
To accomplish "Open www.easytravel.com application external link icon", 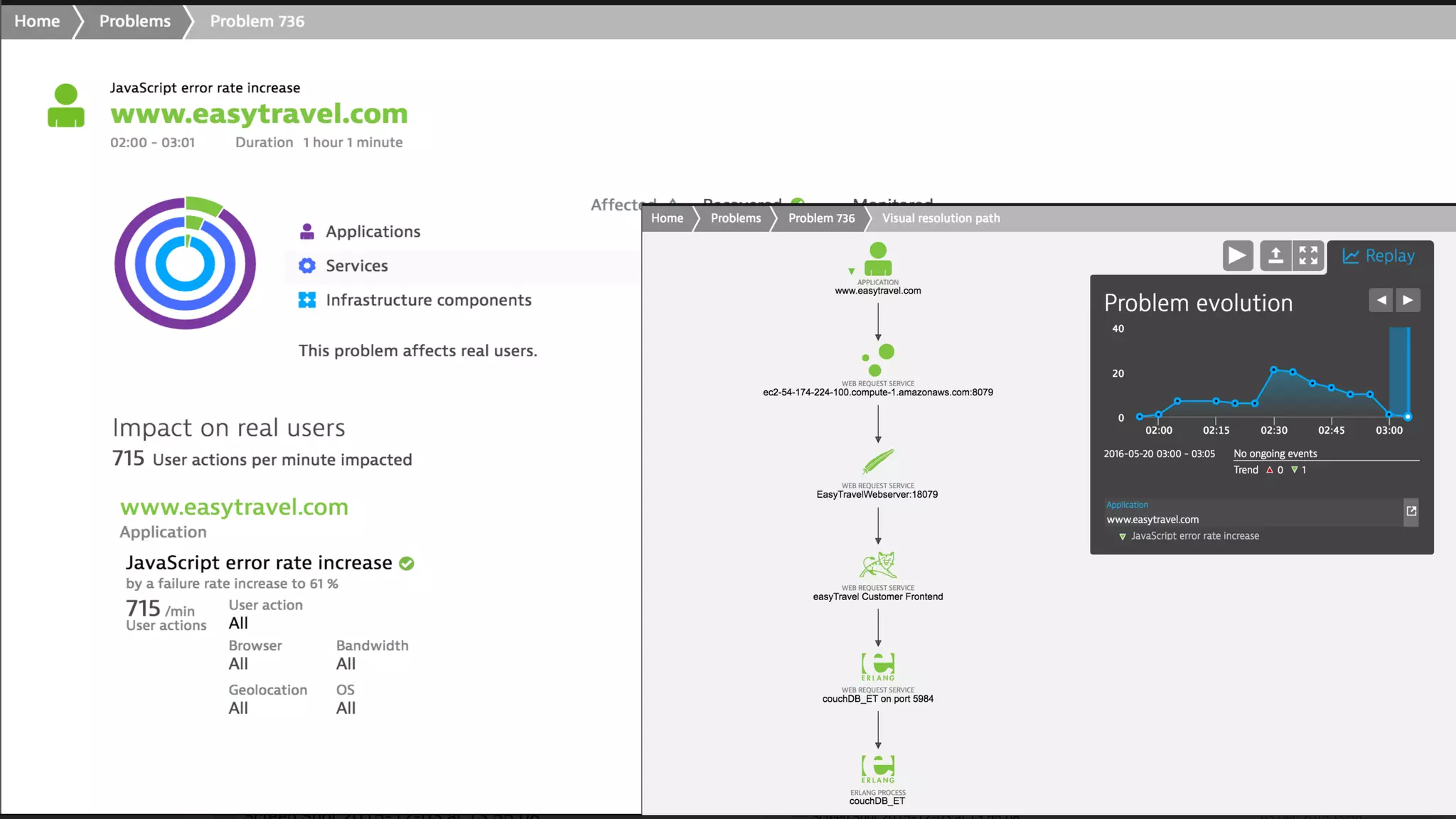I will coord(1411,511).
